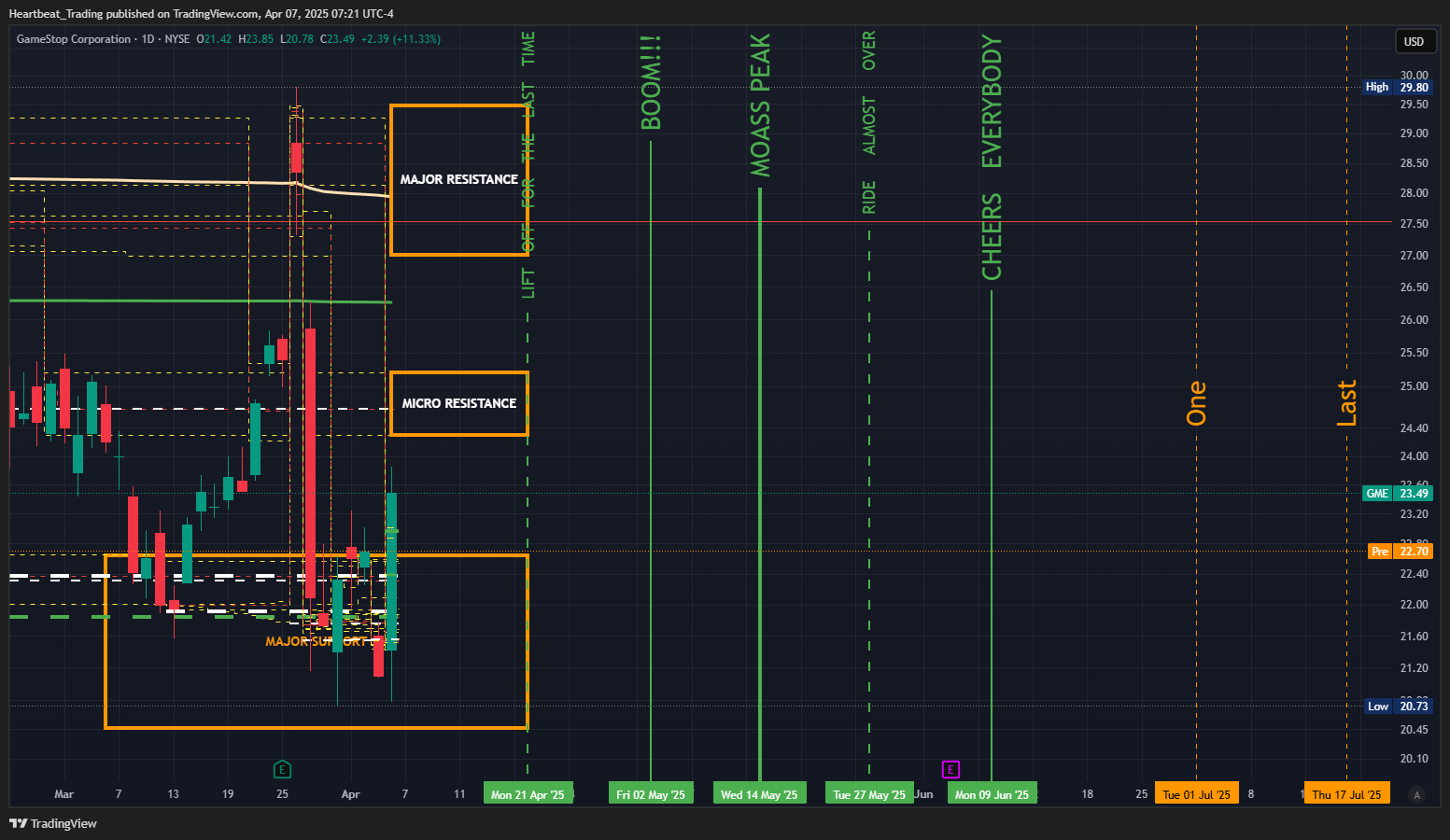This screenshot has width=1450, height=840.
Task: Click the GME 23.49 price label
Action: pyautogui.click(x=1398, y=493)
